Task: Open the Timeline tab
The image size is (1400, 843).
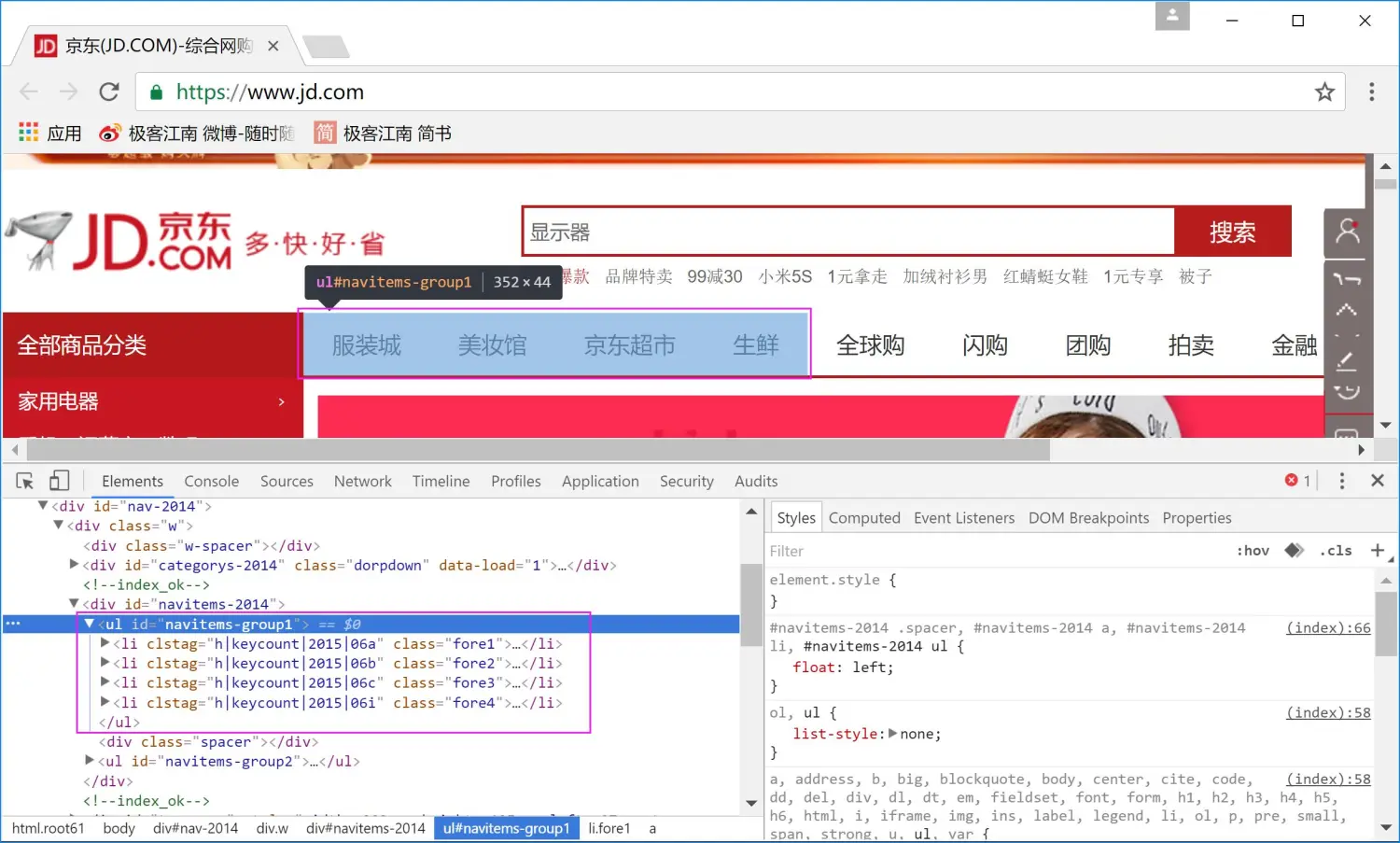Action: pos(441,481)
